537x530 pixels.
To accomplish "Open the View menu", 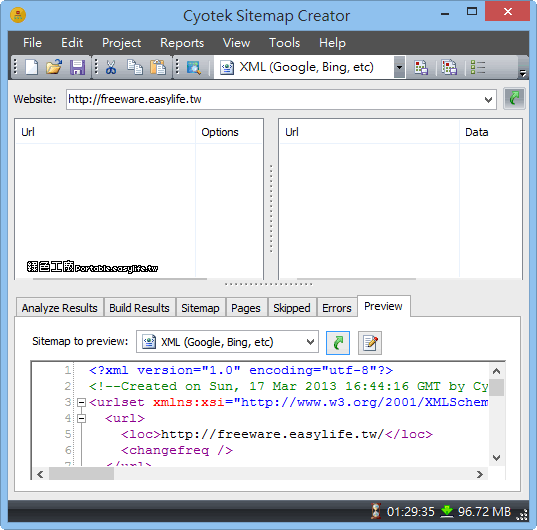I will click(x=236, y=43).
